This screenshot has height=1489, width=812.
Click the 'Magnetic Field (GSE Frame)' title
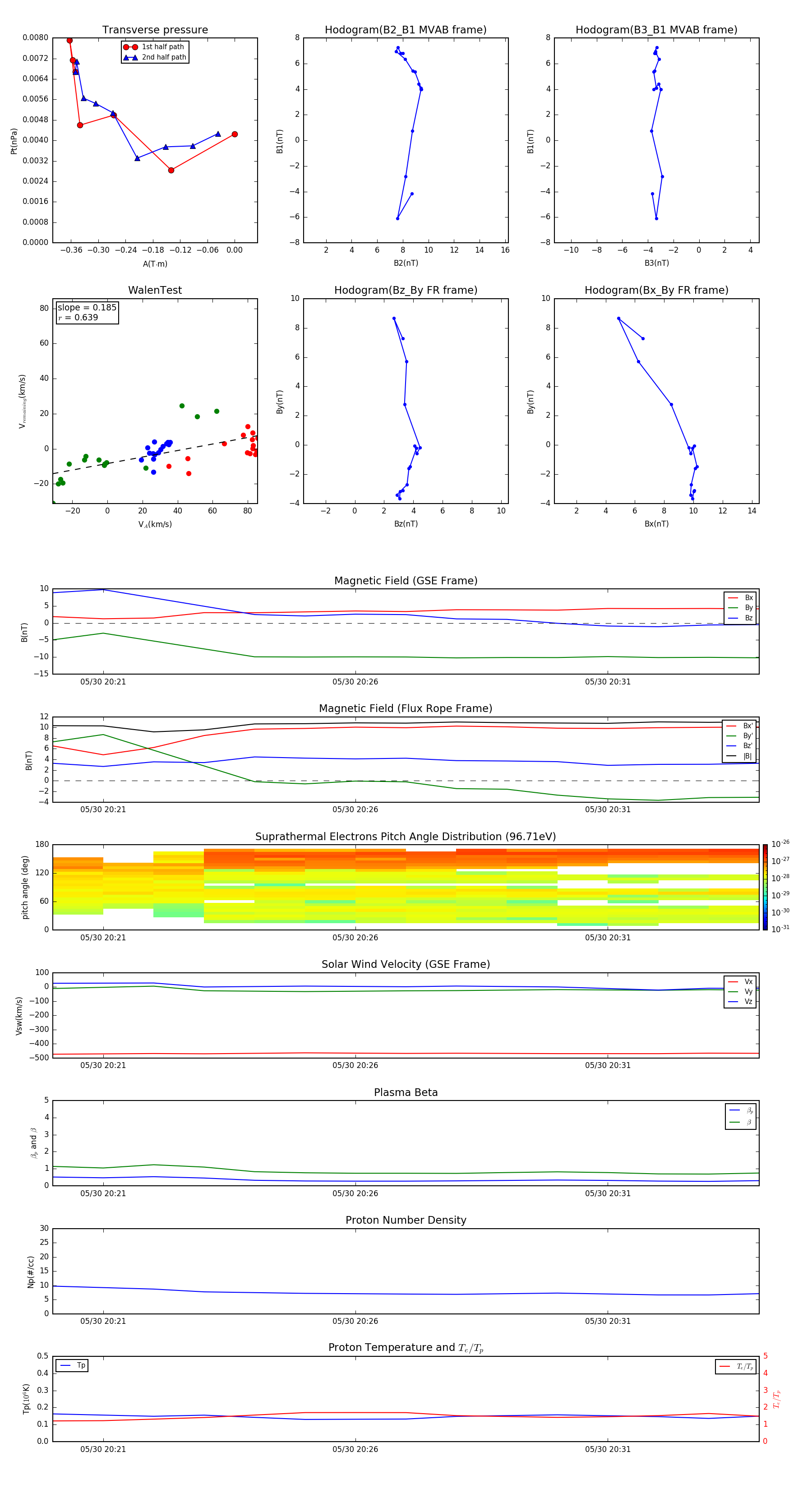click(x=406, y=581)
